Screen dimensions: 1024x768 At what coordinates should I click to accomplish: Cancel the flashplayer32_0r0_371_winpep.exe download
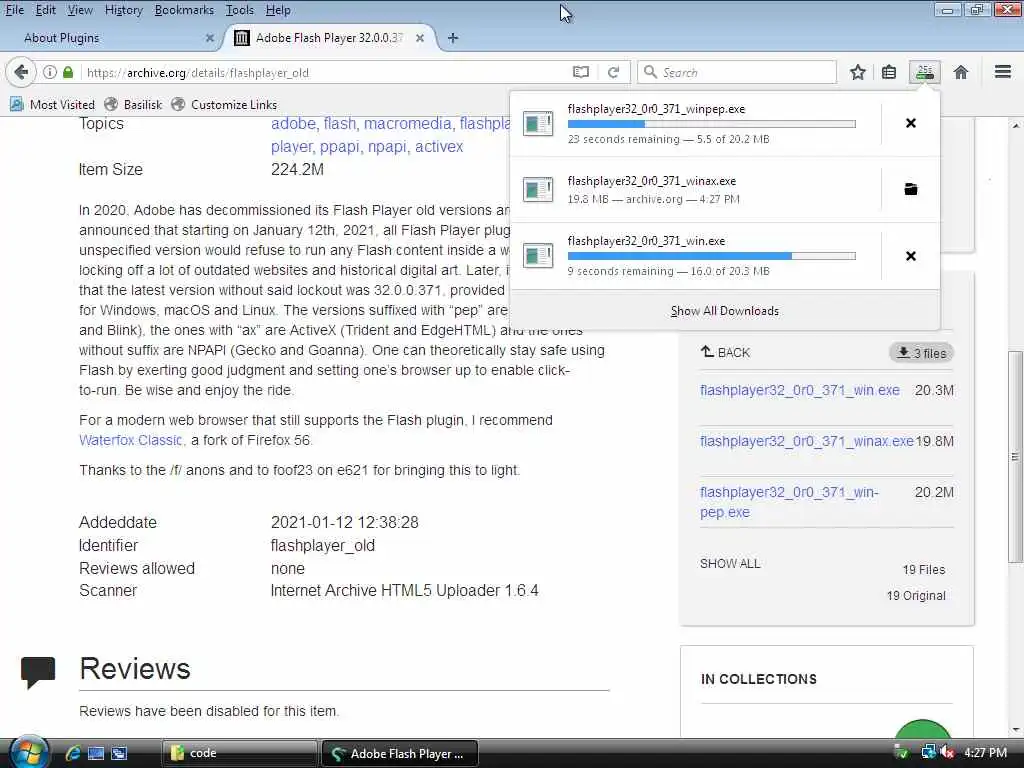coord(911,123)
